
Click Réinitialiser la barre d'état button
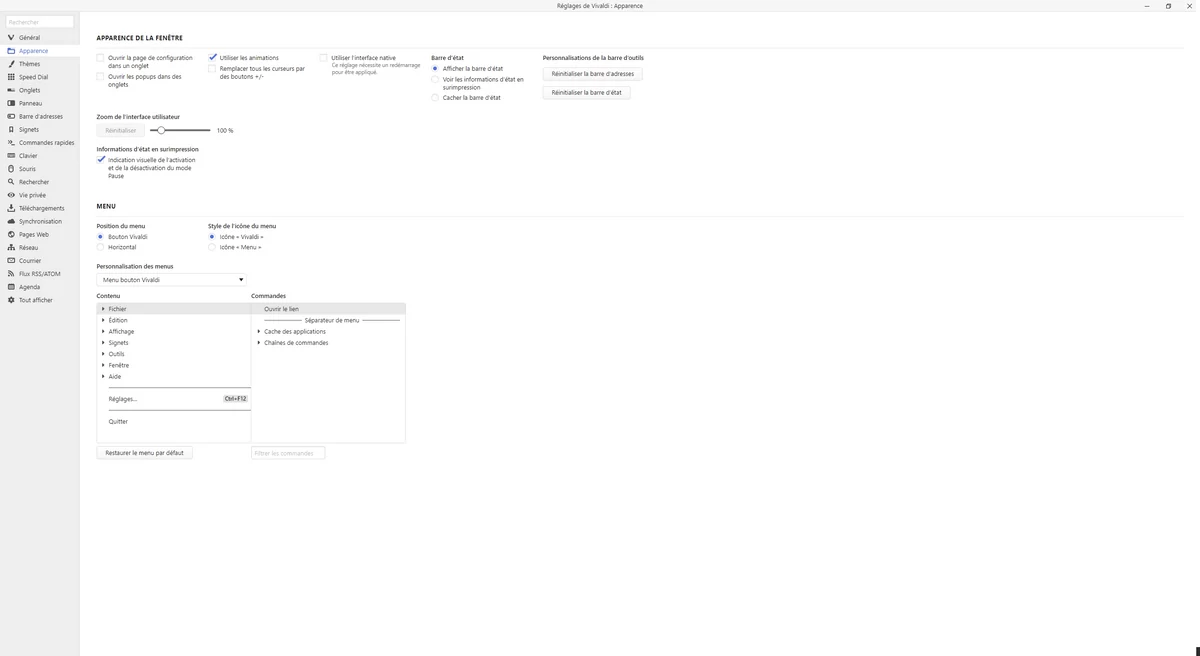tap(586, 93)
